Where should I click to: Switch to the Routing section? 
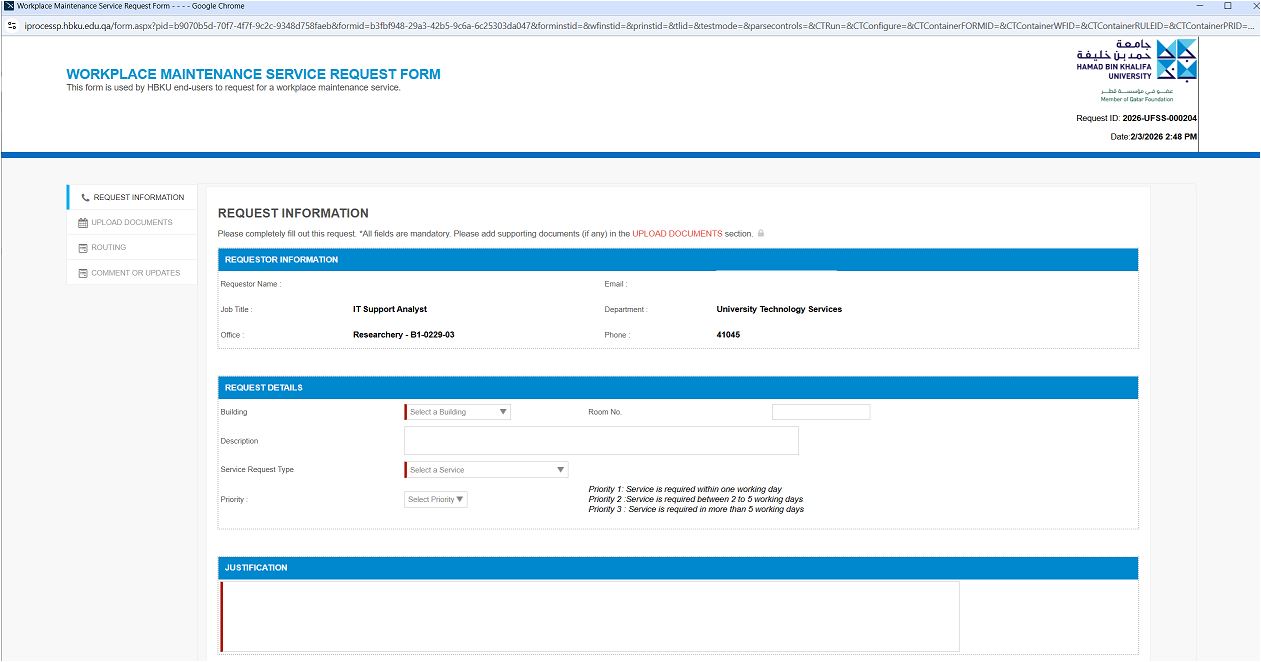(x=108, y=248)
